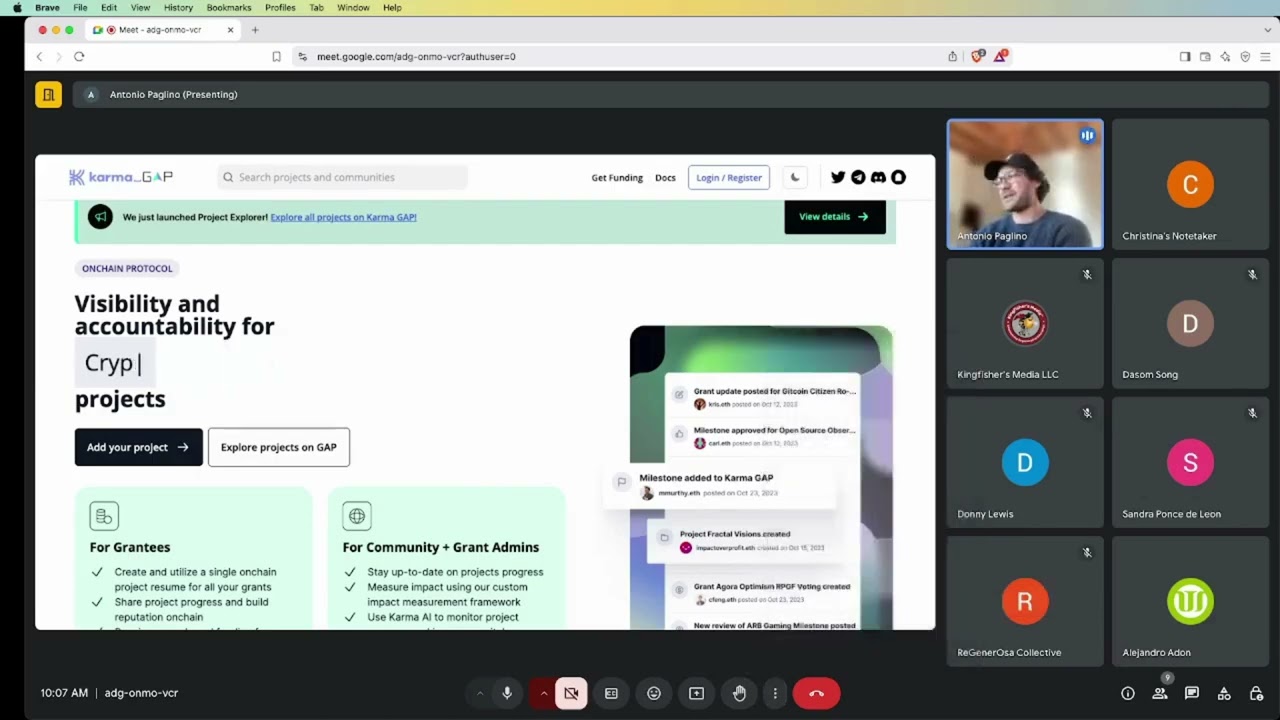Turn the camera back on
This screenshot has width=1280, height=720.
(x=571, y=693)
